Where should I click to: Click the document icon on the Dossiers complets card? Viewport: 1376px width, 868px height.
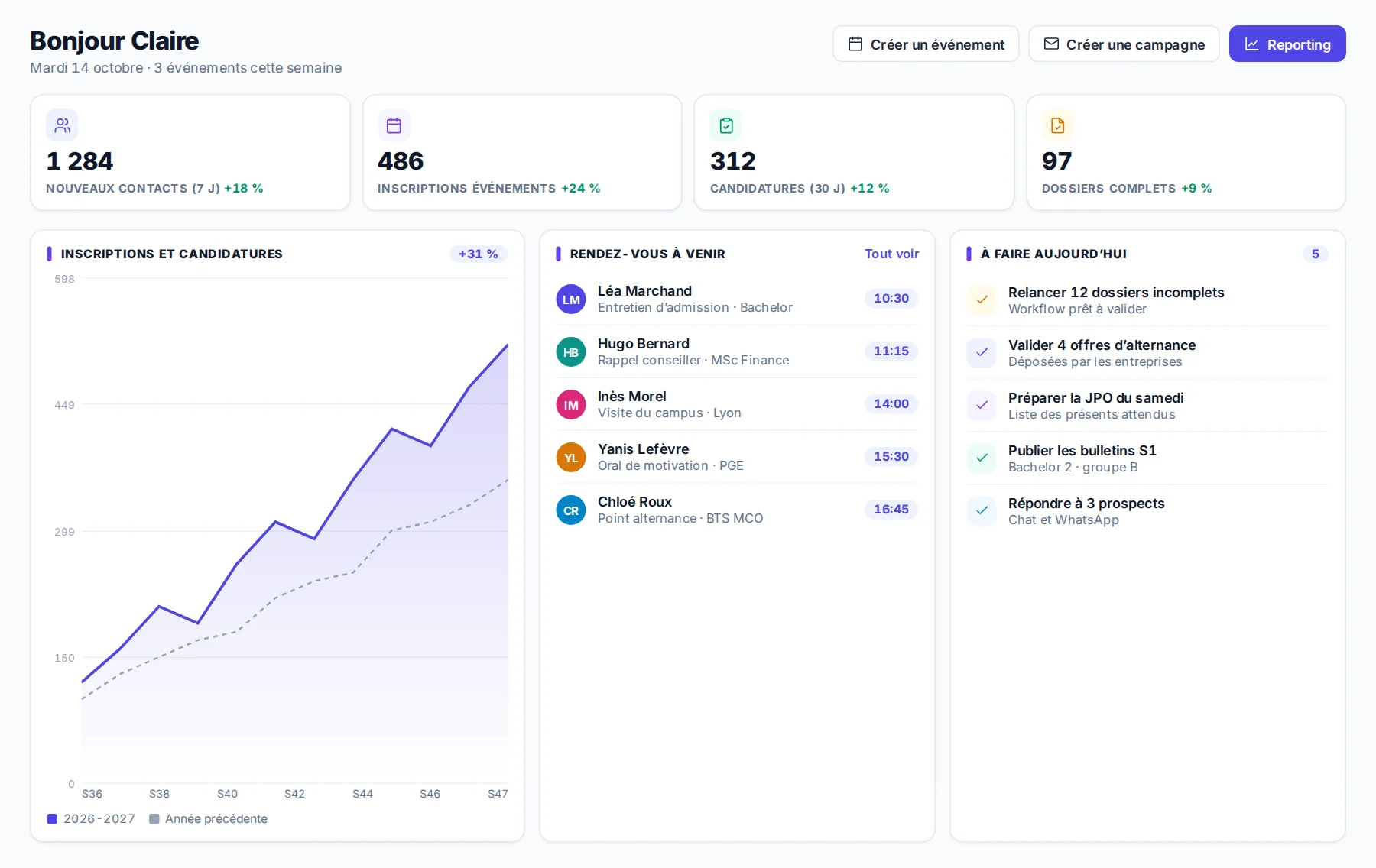coord(1058,125)
